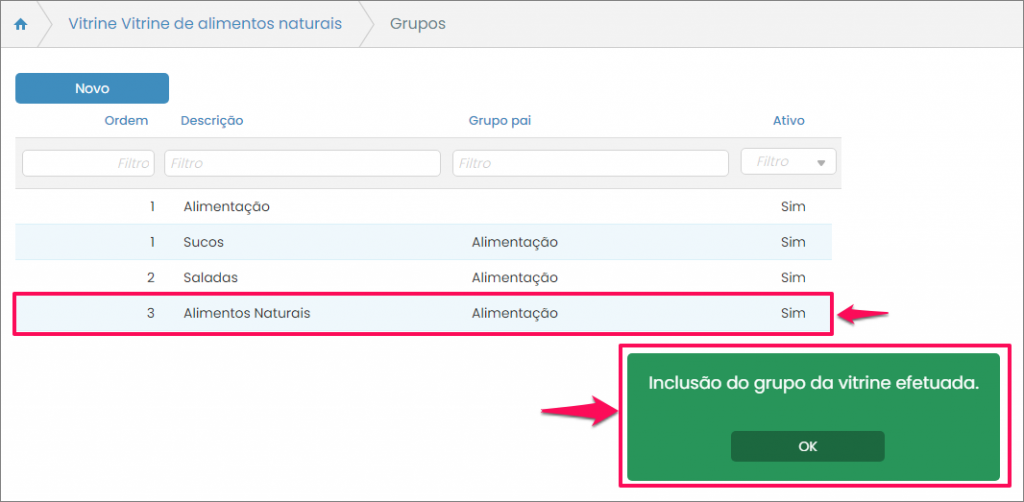The image size is (1024, 502).
Task: Choose the Alimentos Naturais row
Action: (247, 313)
